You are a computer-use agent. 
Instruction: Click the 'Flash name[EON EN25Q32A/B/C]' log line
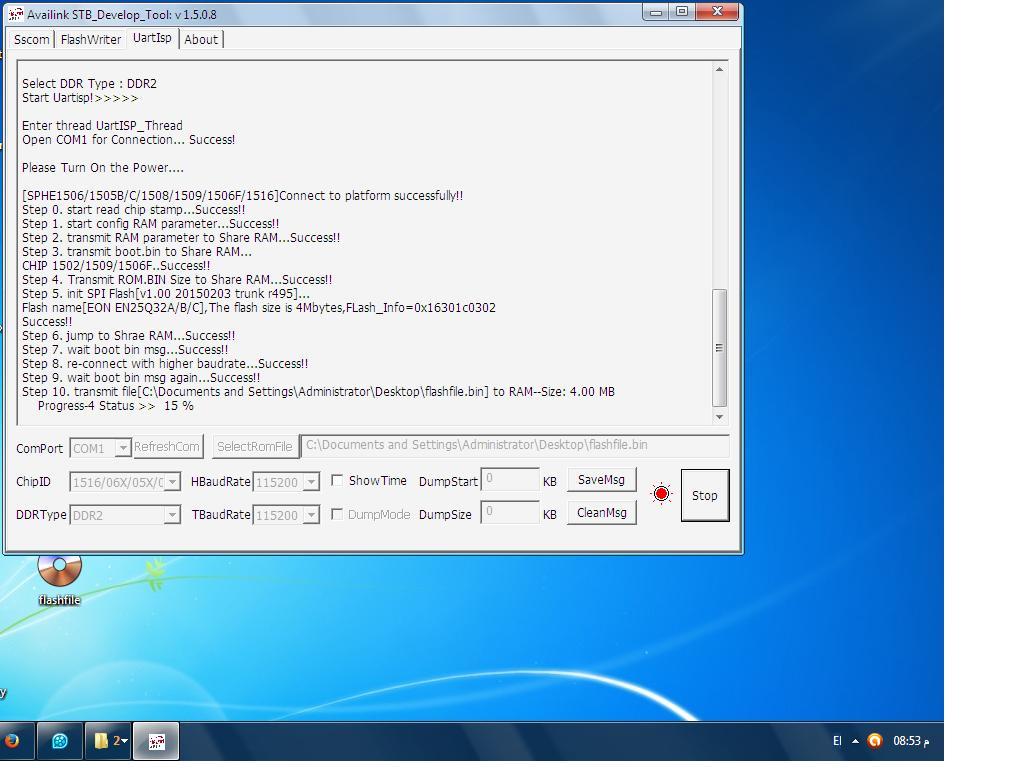(259, 308)
